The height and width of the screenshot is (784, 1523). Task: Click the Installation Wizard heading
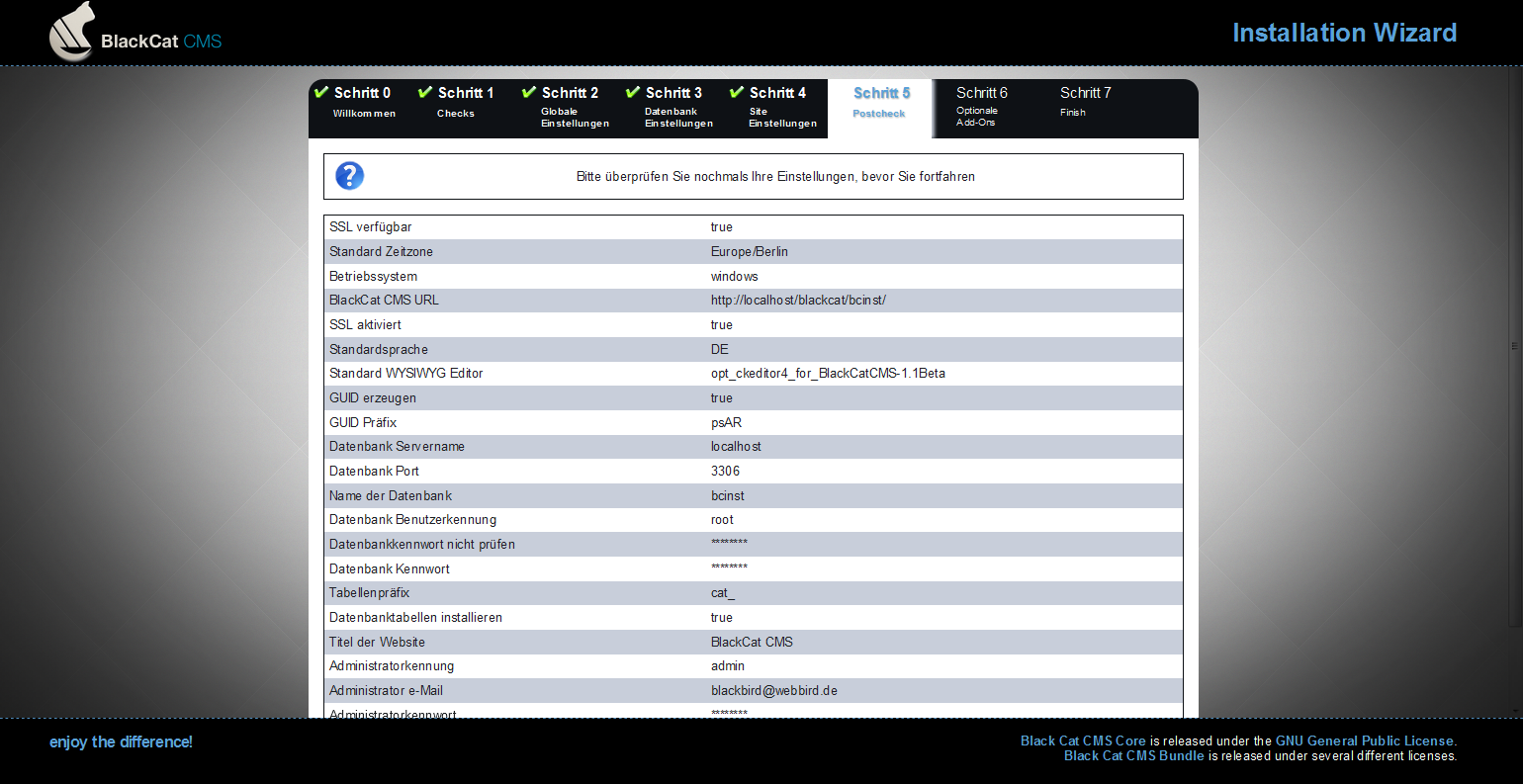coord(1344,33)
